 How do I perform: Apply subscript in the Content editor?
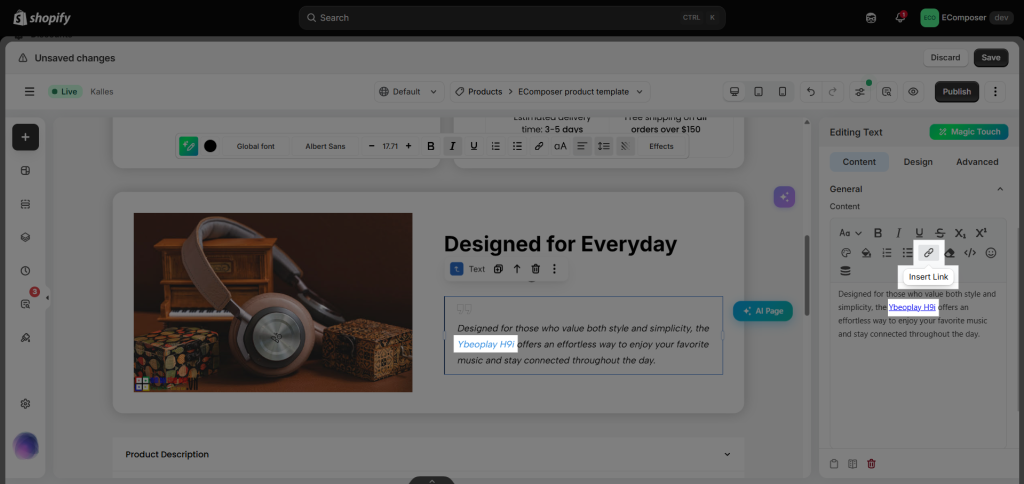(x=960, y=233)
